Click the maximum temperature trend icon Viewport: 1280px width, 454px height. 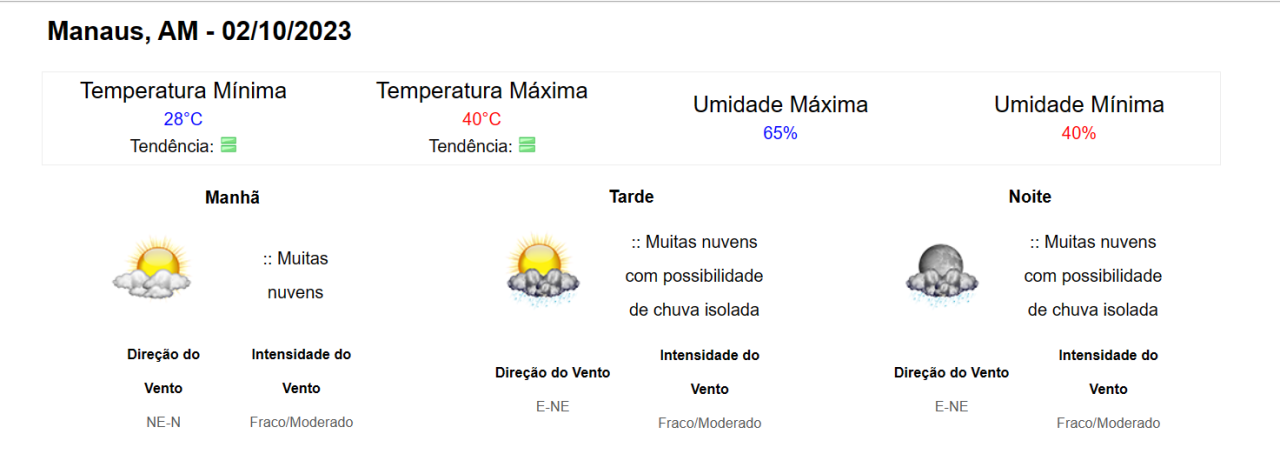(x=527, y=145)
